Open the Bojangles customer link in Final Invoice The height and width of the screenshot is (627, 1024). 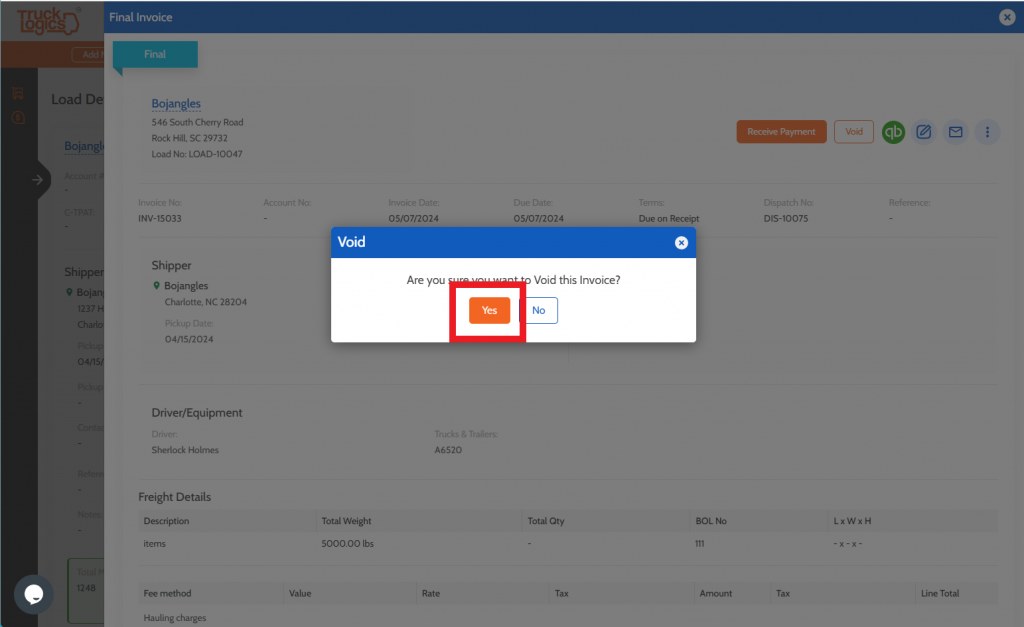tap(176, 103)
